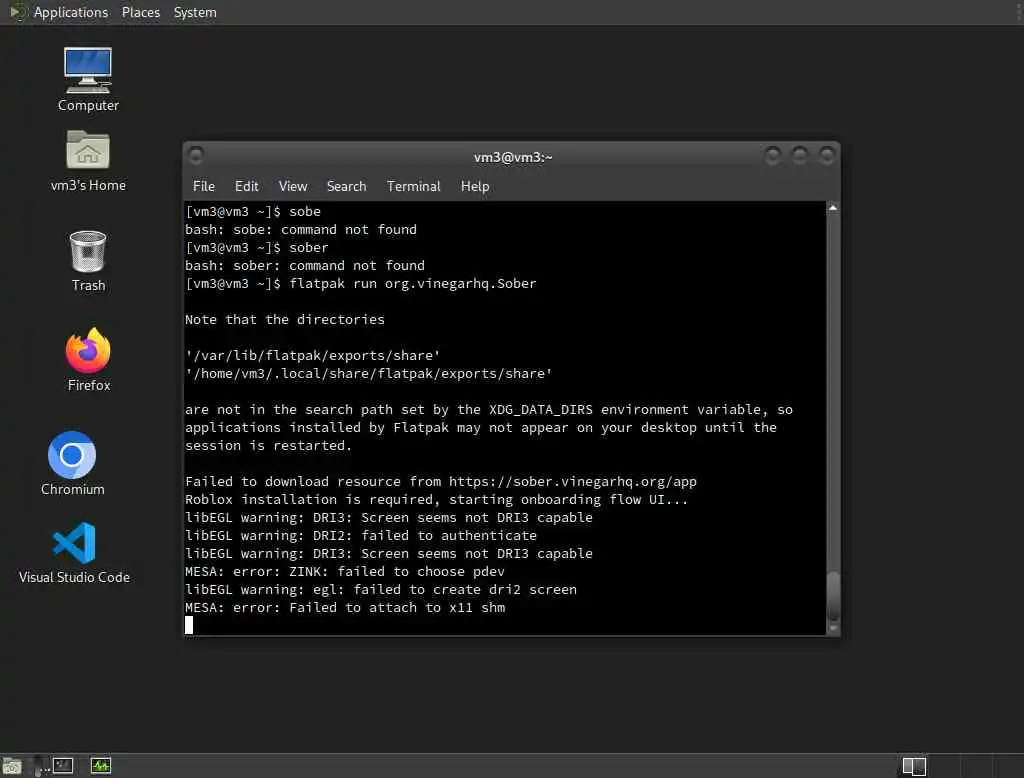1024x778 pixels.
Task: Click the terminal cursor block on last line
Action: click(189, 625)
